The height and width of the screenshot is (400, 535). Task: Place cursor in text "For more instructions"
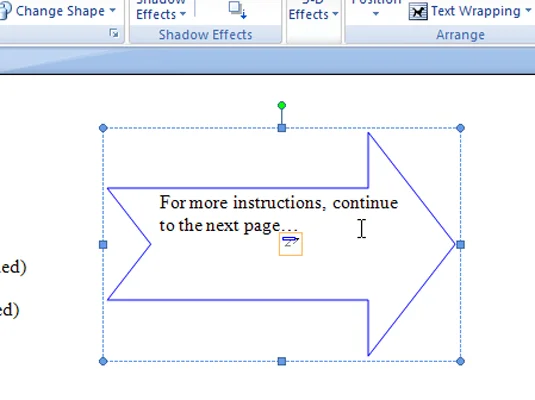(241, 202)
